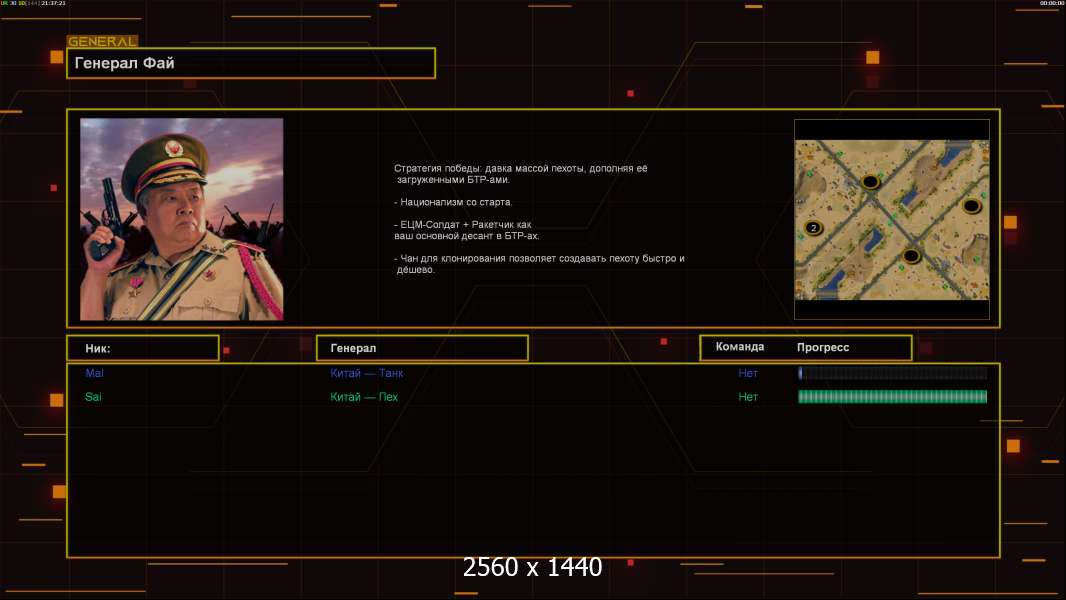
Task: Click Sai's green loading progress bar
Action: [893, 397]
